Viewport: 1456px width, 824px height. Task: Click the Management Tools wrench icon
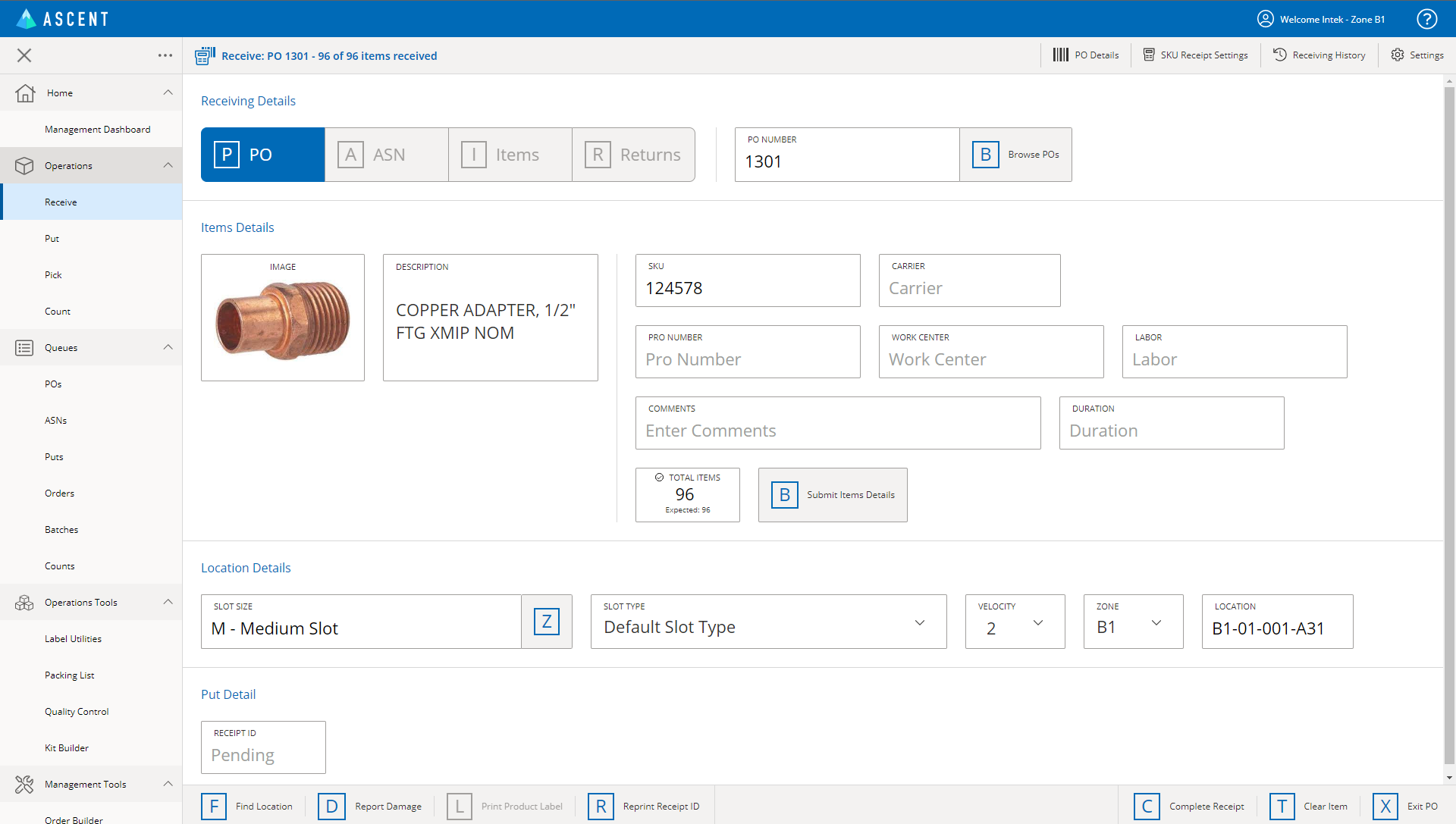tap(24, 784)
